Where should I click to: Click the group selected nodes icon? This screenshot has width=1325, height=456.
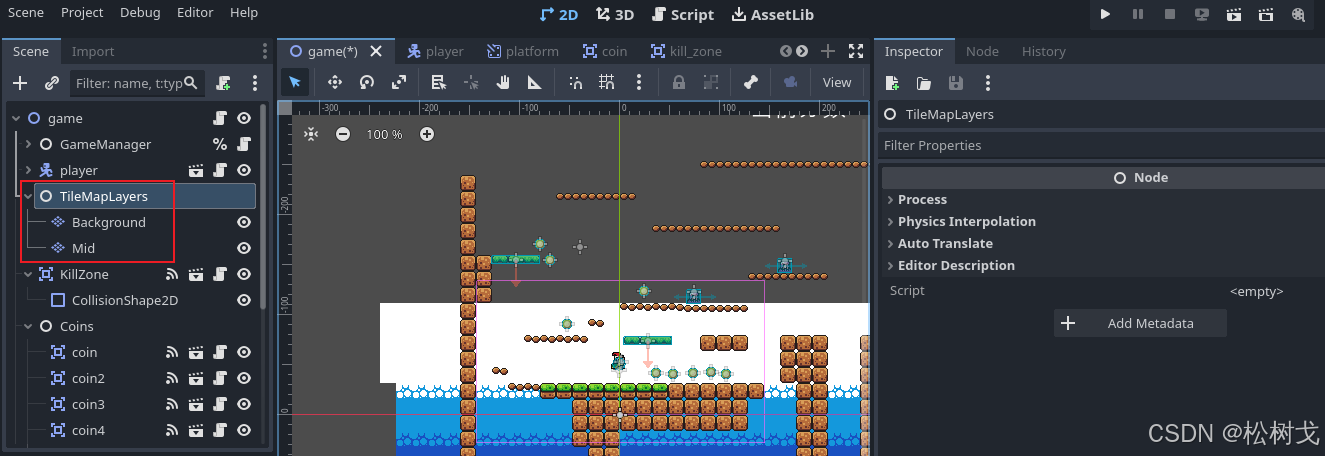coord(711,82)
